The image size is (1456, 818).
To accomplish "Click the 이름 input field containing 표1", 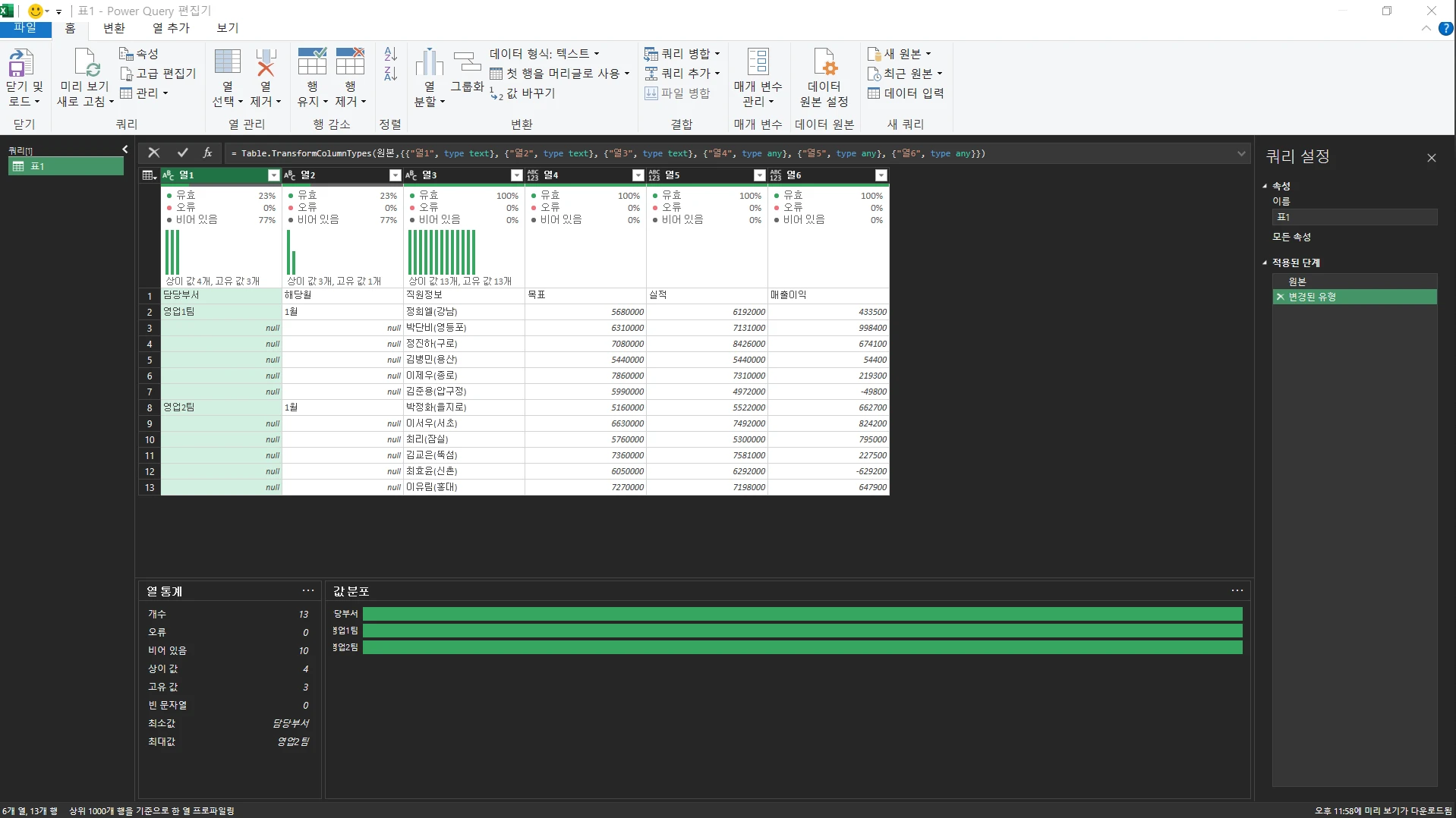I will 1354,217.
